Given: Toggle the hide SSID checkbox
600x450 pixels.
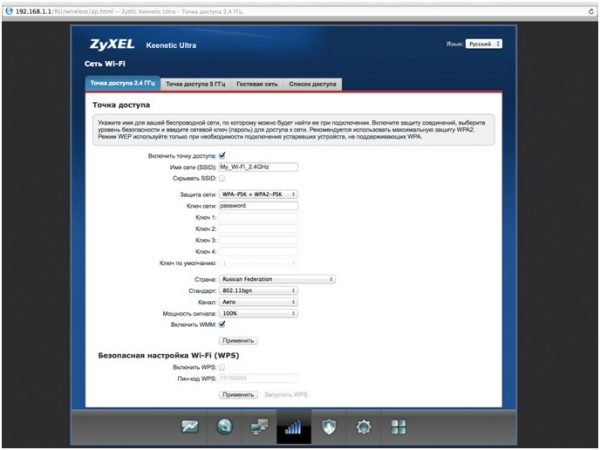Looking at the screenshot, I should (x=222, y=178).
